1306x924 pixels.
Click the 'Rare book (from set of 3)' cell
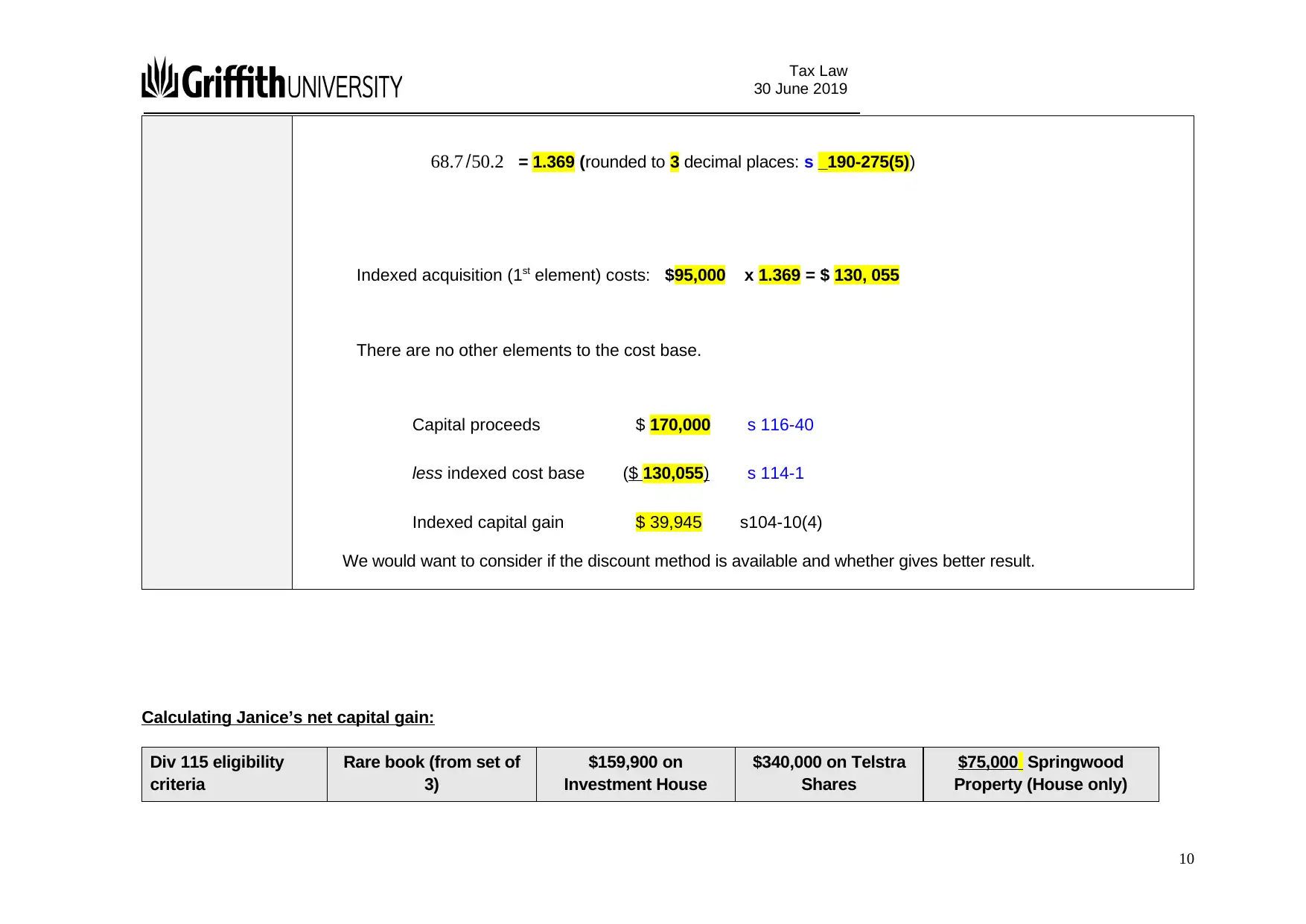[x=432, y=774]
